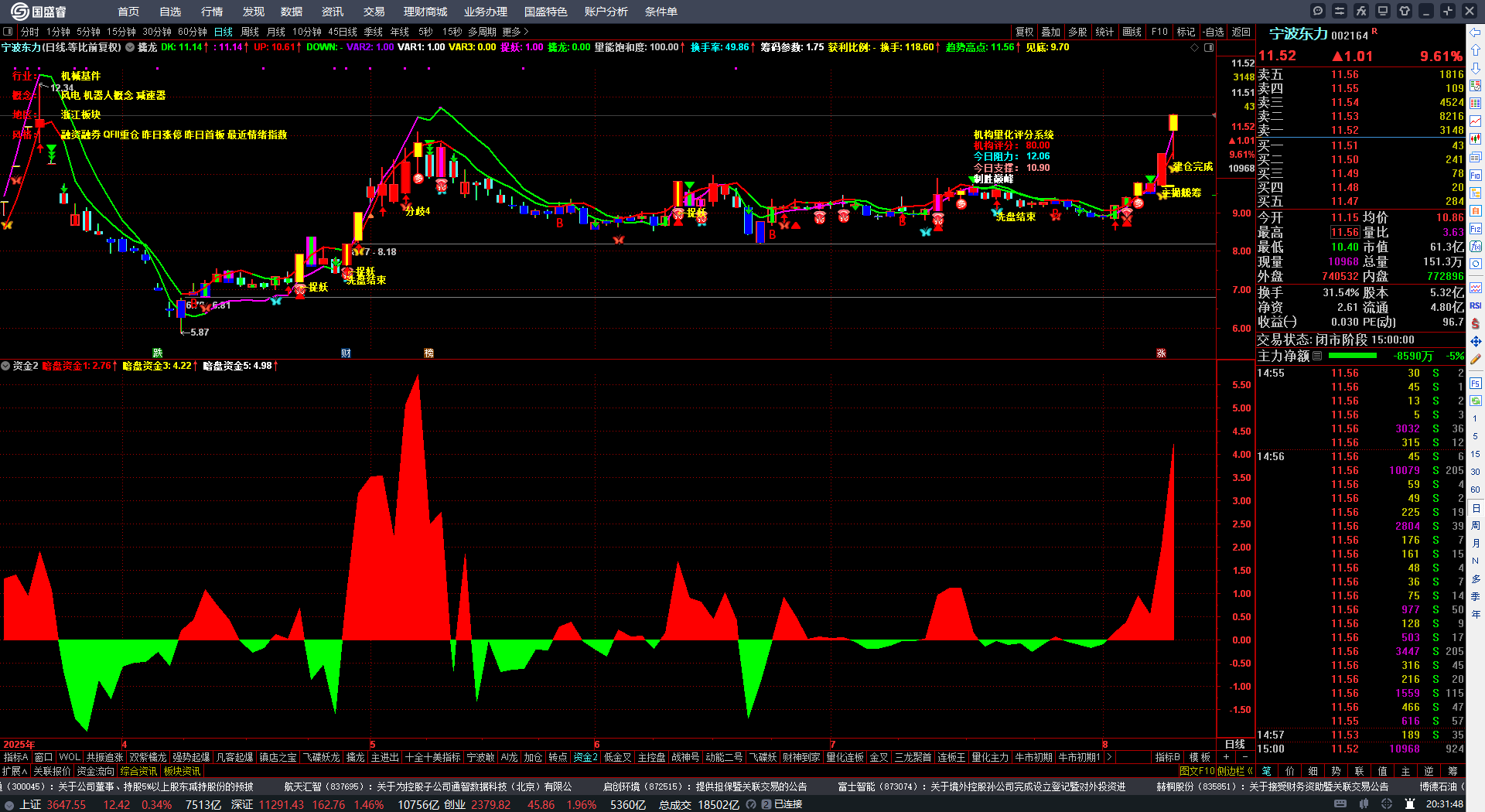1485x812 pixels.
Task: Open the 资讯 menu
Action: pos(333,12)
